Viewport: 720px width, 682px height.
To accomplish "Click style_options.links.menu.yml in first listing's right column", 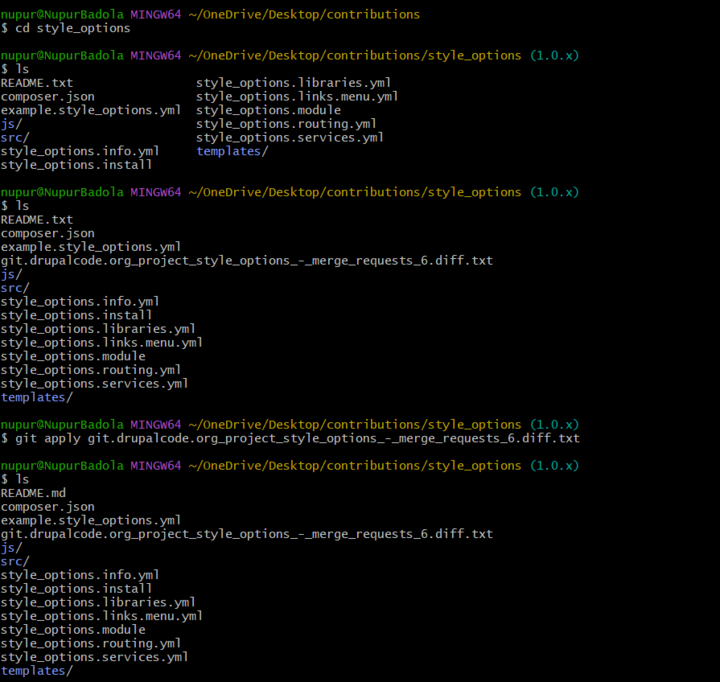I will [297, 96].
